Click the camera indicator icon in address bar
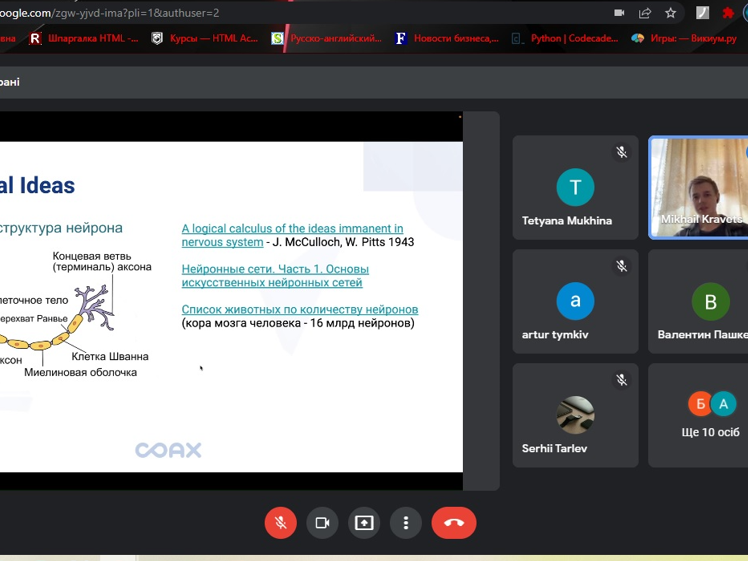 [x=619, y=13]
